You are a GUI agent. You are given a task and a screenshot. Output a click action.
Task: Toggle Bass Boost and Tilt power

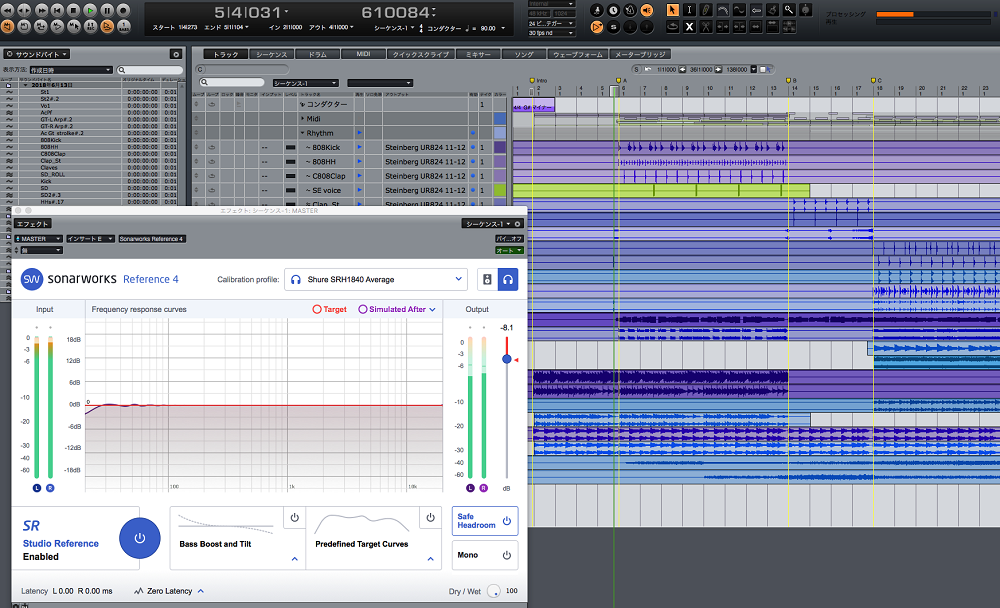pos(295,517)
